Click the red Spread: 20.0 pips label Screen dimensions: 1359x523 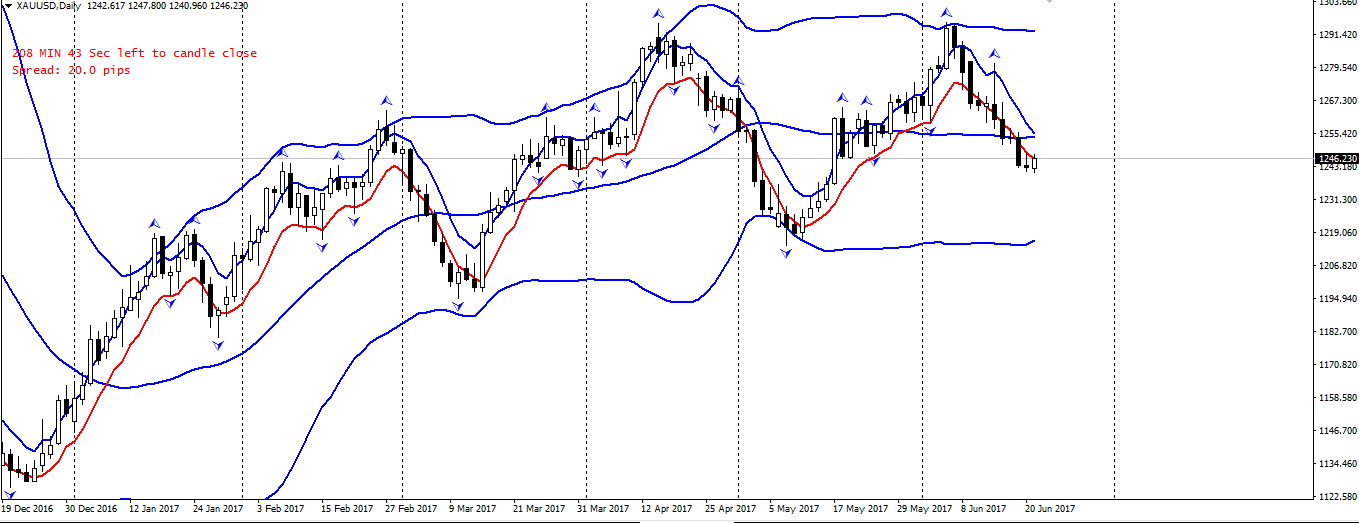(x=71, y=70)
